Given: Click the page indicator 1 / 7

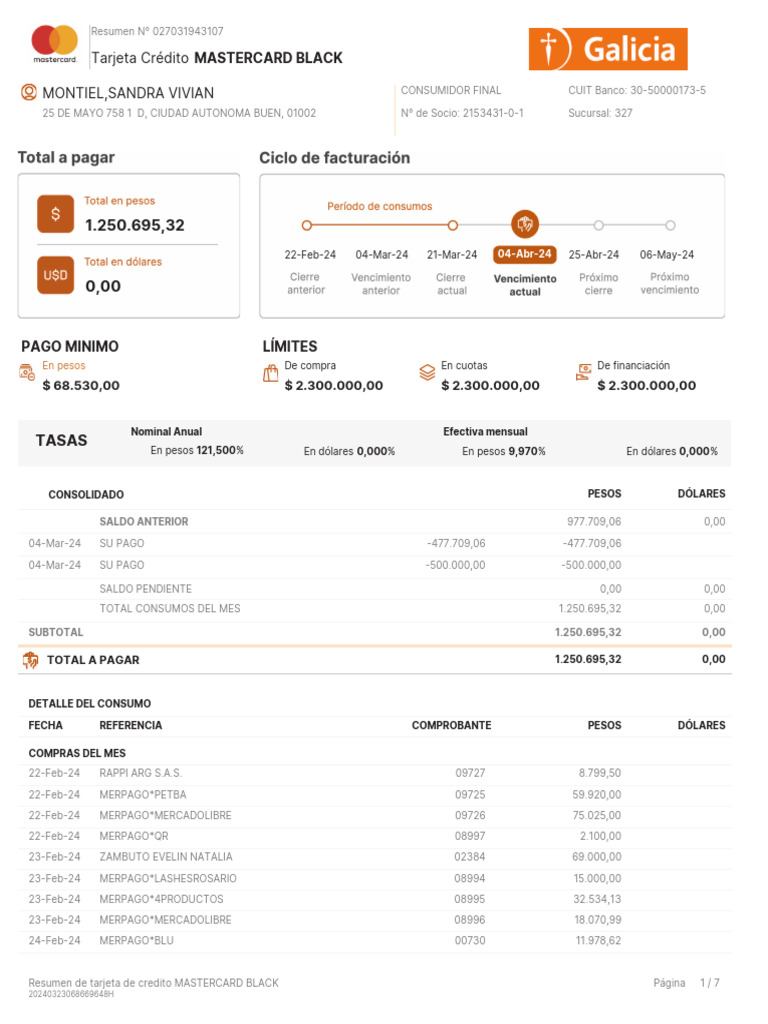Looking at the screenshot, I should coord(710,983).
